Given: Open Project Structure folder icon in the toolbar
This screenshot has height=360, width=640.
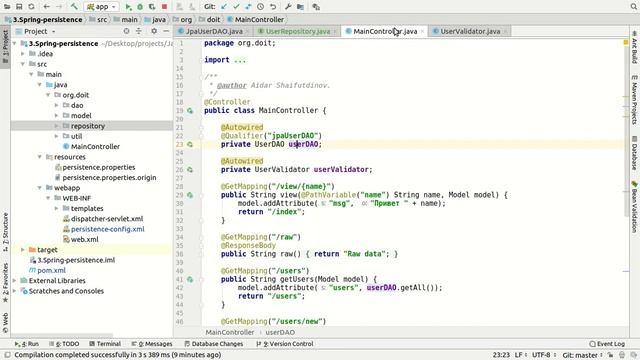Looking at the screenshot, I should coord(300,7).
